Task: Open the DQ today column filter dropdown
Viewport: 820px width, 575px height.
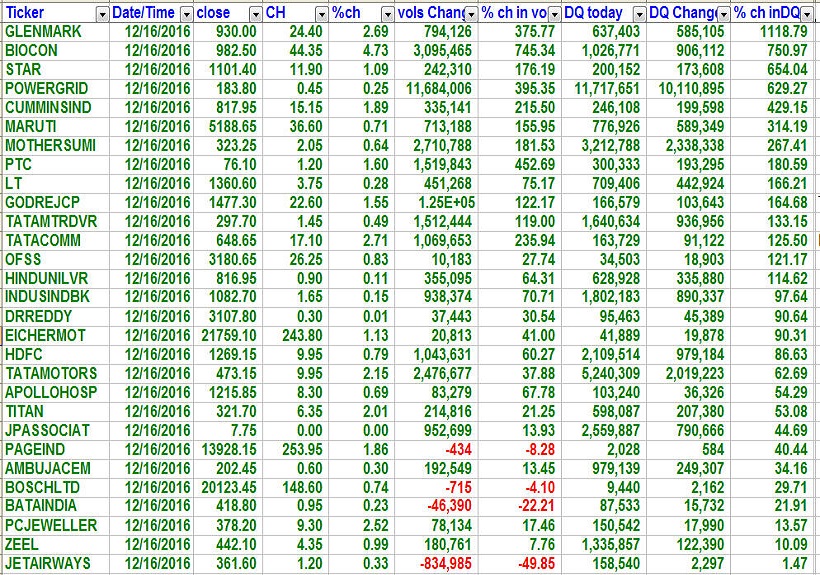Action: pyautogui.click(x=636, y=14)
